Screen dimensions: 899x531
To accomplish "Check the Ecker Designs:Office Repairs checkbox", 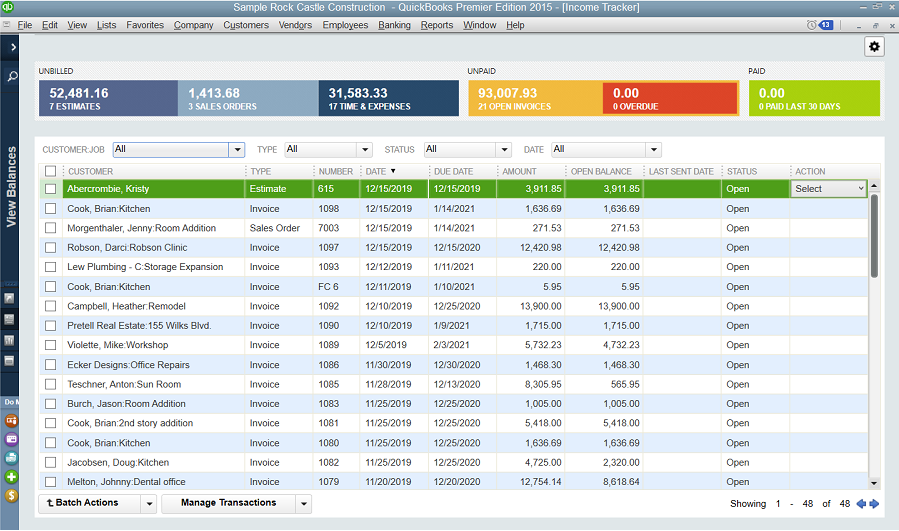I will click(50, 364).
